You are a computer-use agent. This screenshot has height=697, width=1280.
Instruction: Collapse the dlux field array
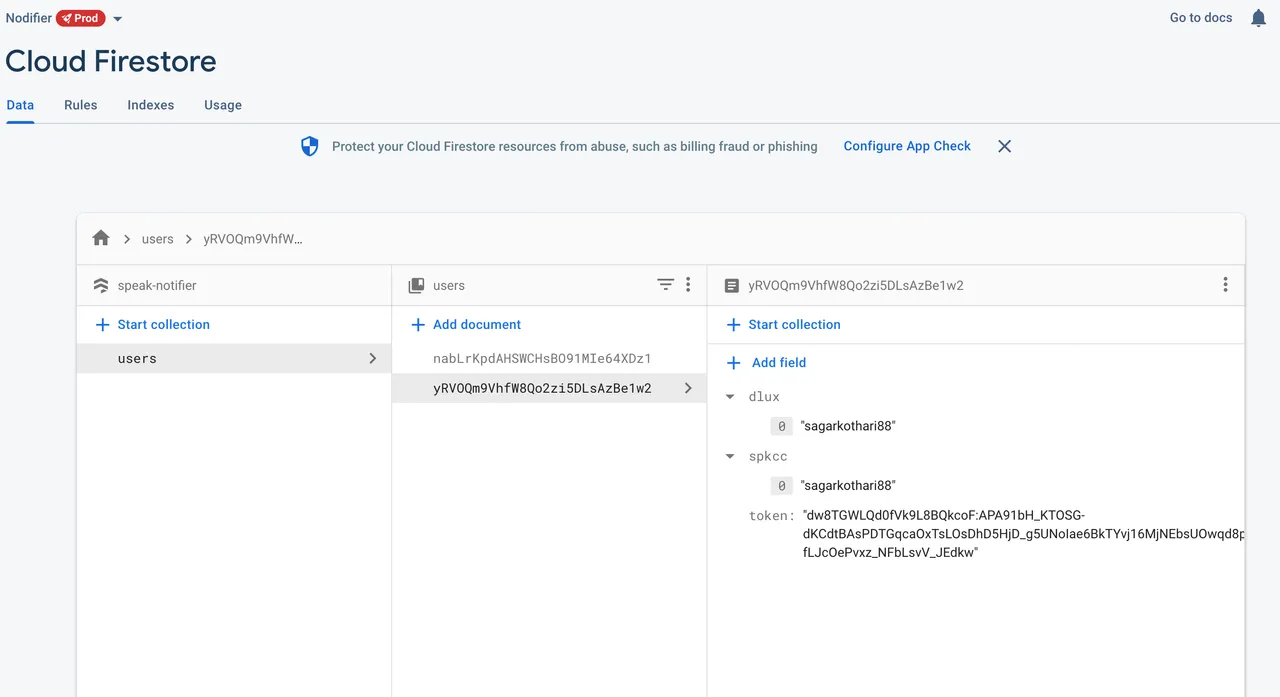730,397
